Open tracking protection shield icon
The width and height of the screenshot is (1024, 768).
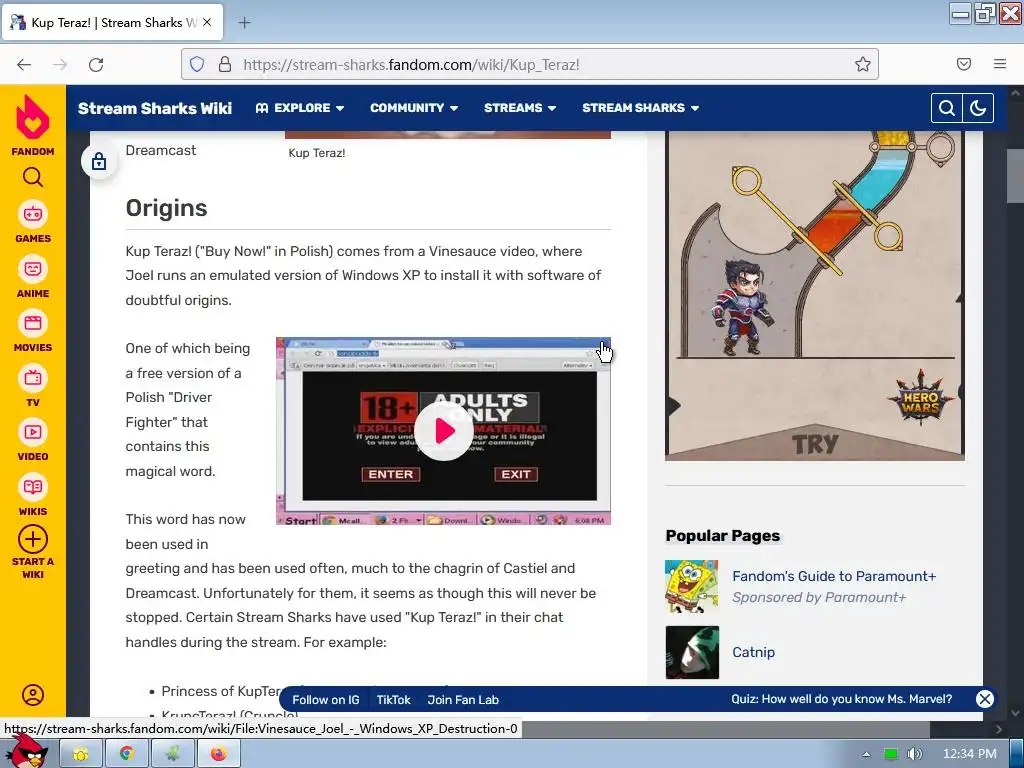197,64
